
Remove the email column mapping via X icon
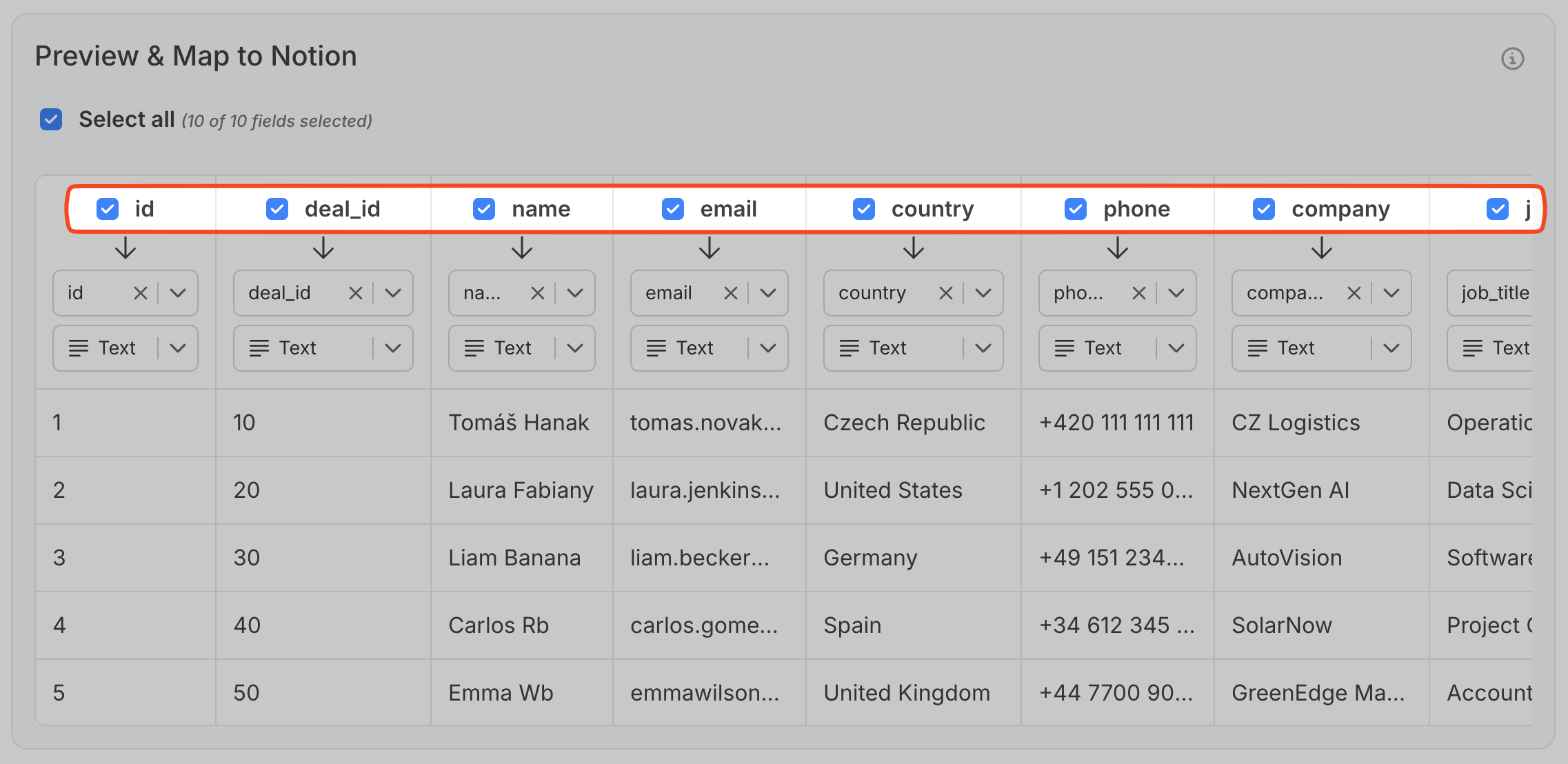point(731,292)
